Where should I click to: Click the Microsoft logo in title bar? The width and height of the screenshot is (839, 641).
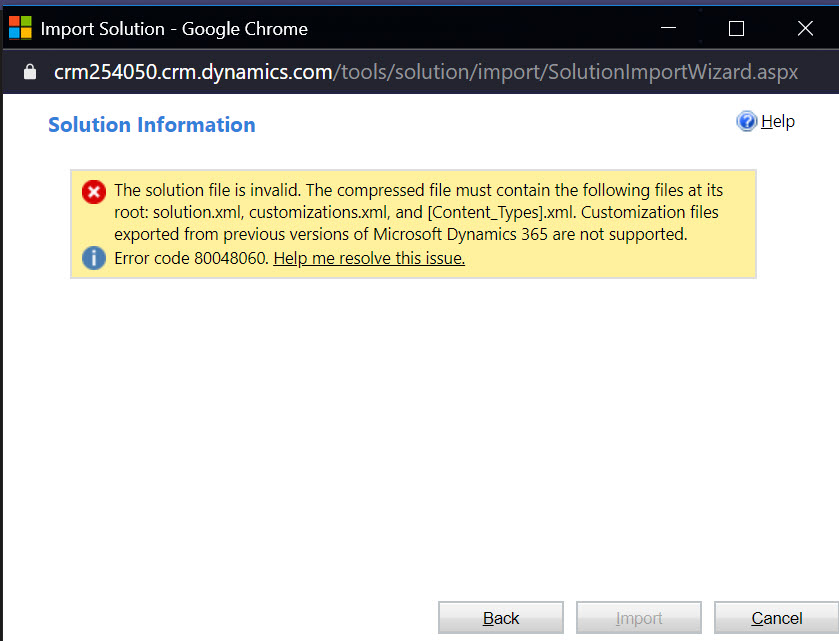coord(20,28)
